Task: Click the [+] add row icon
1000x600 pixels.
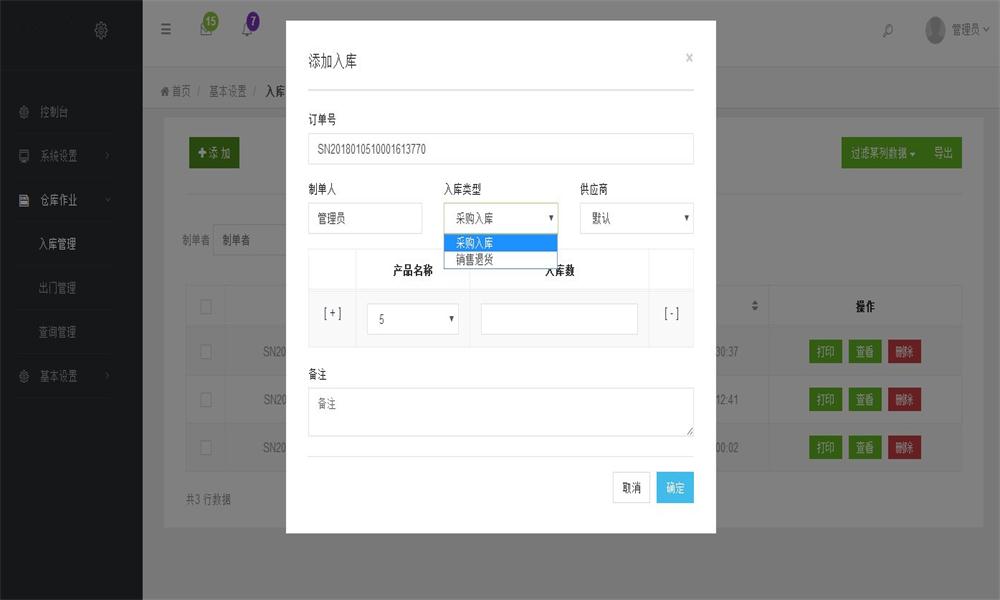Action: [332, 313]
